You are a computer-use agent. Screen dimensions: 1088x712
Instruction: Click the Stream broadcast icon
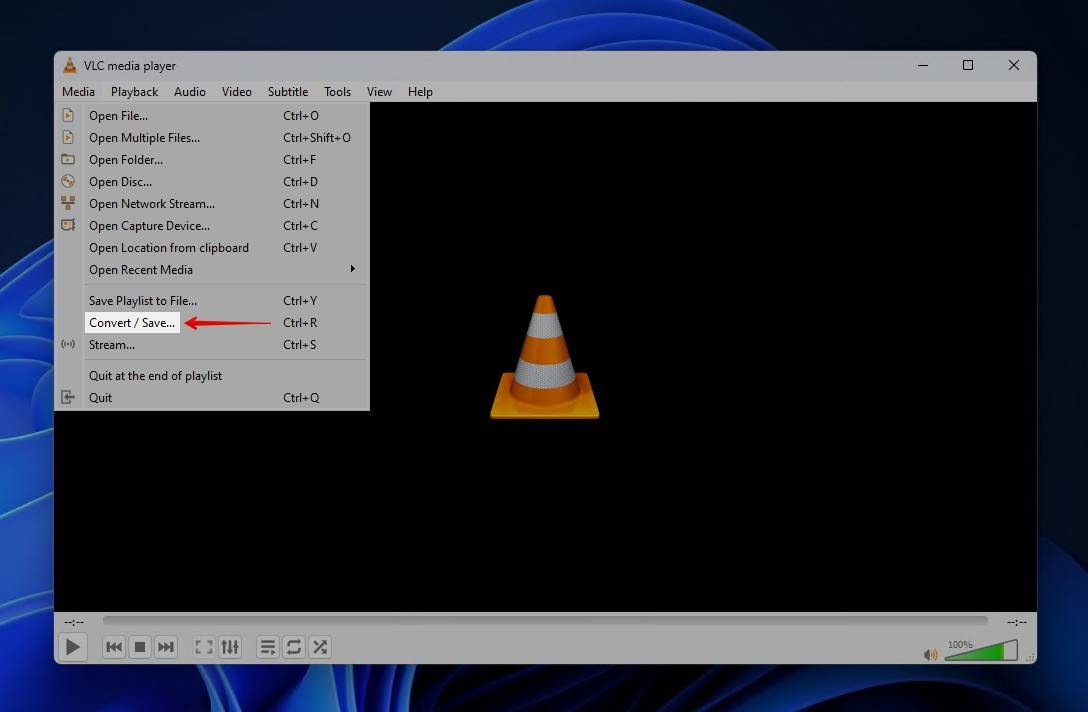(x=68, y=344)
